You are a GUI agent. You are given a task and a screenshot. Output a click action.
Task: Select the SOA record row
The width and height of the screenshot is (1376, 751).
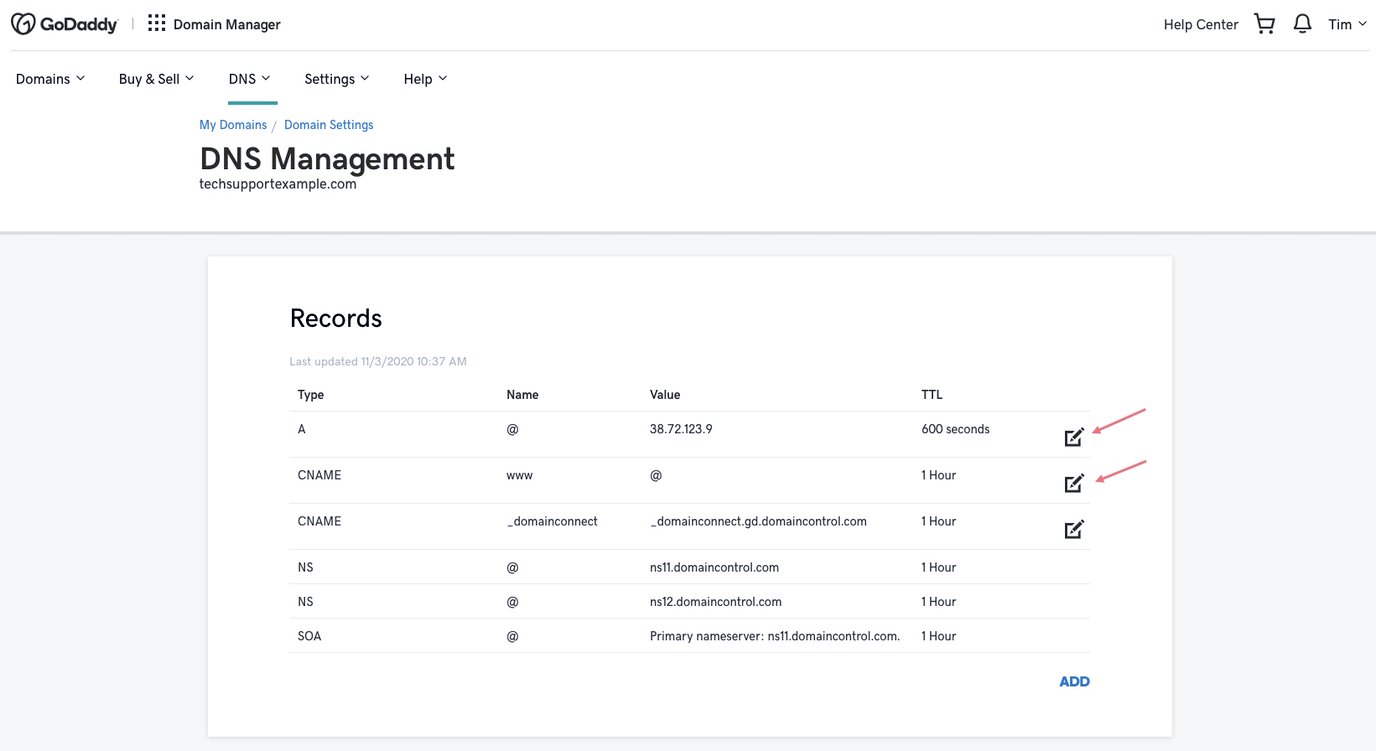688,636
